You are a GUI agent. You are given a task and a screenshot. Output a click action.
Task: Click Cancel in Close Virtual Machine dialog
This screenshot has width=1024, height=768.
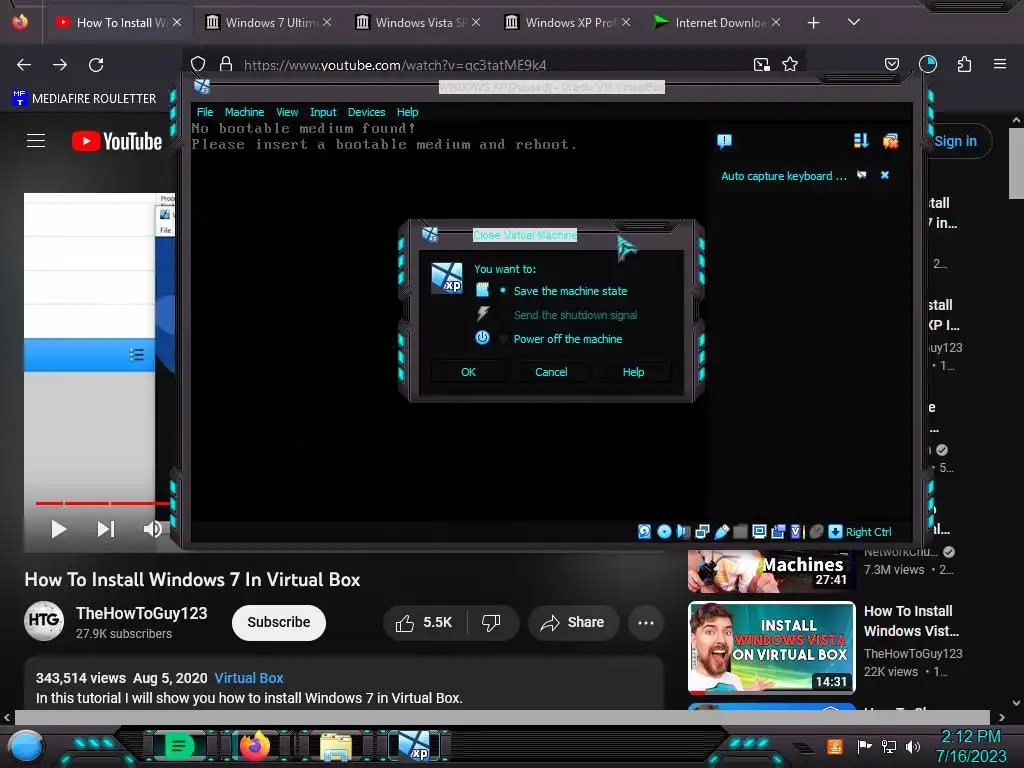point(551,372)
